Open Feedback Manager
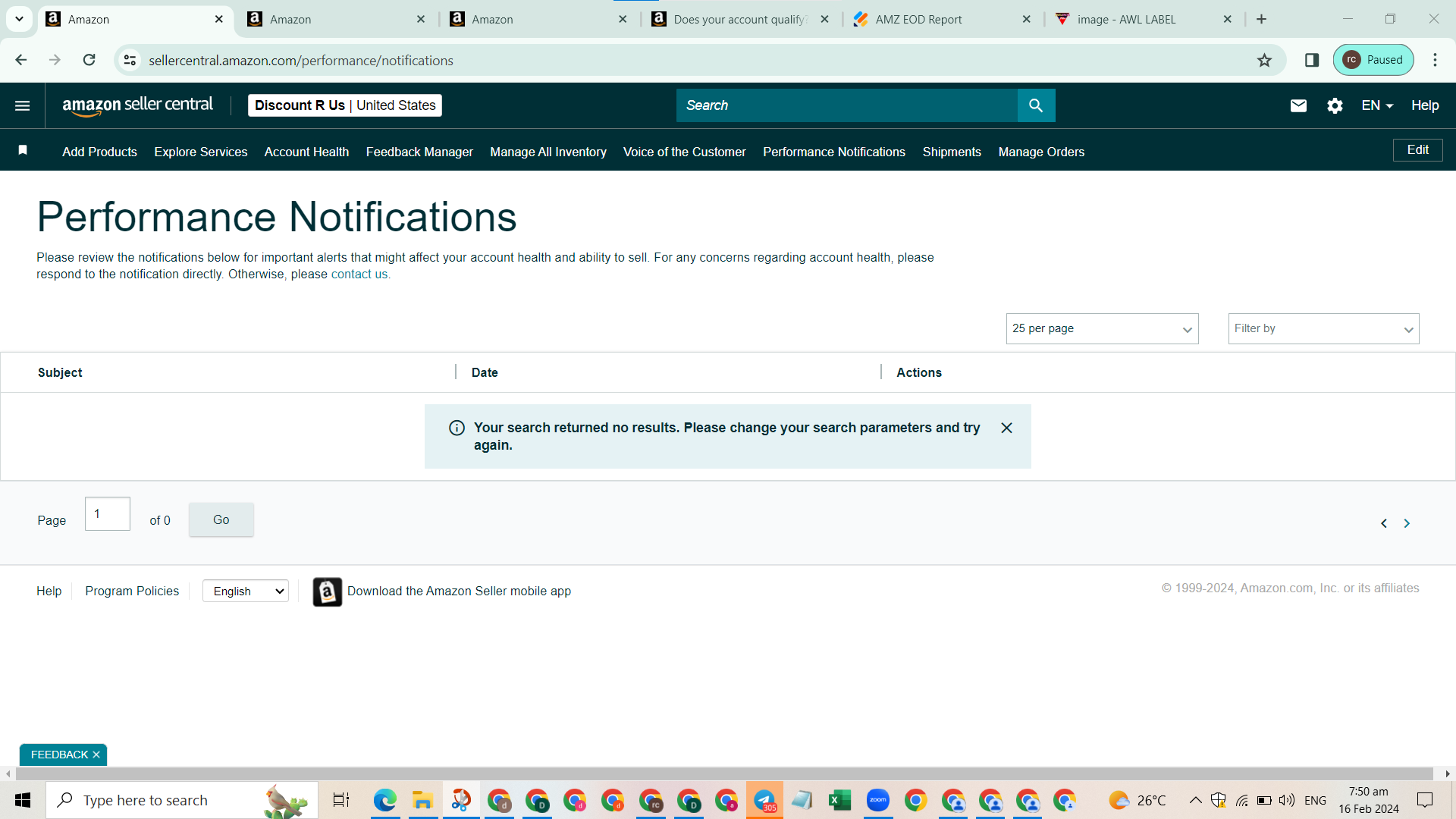This screenshot has height=819, width=1456. click(x=419, y=152)
